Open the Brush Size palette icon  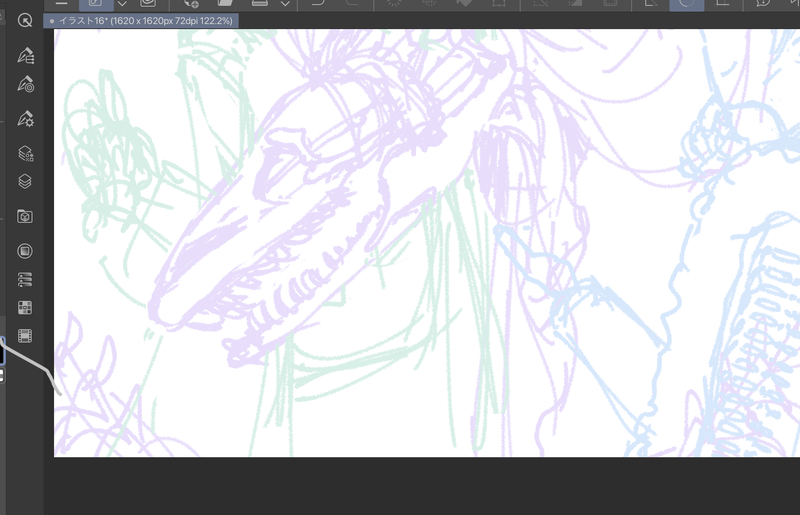(x=26, y=84)
